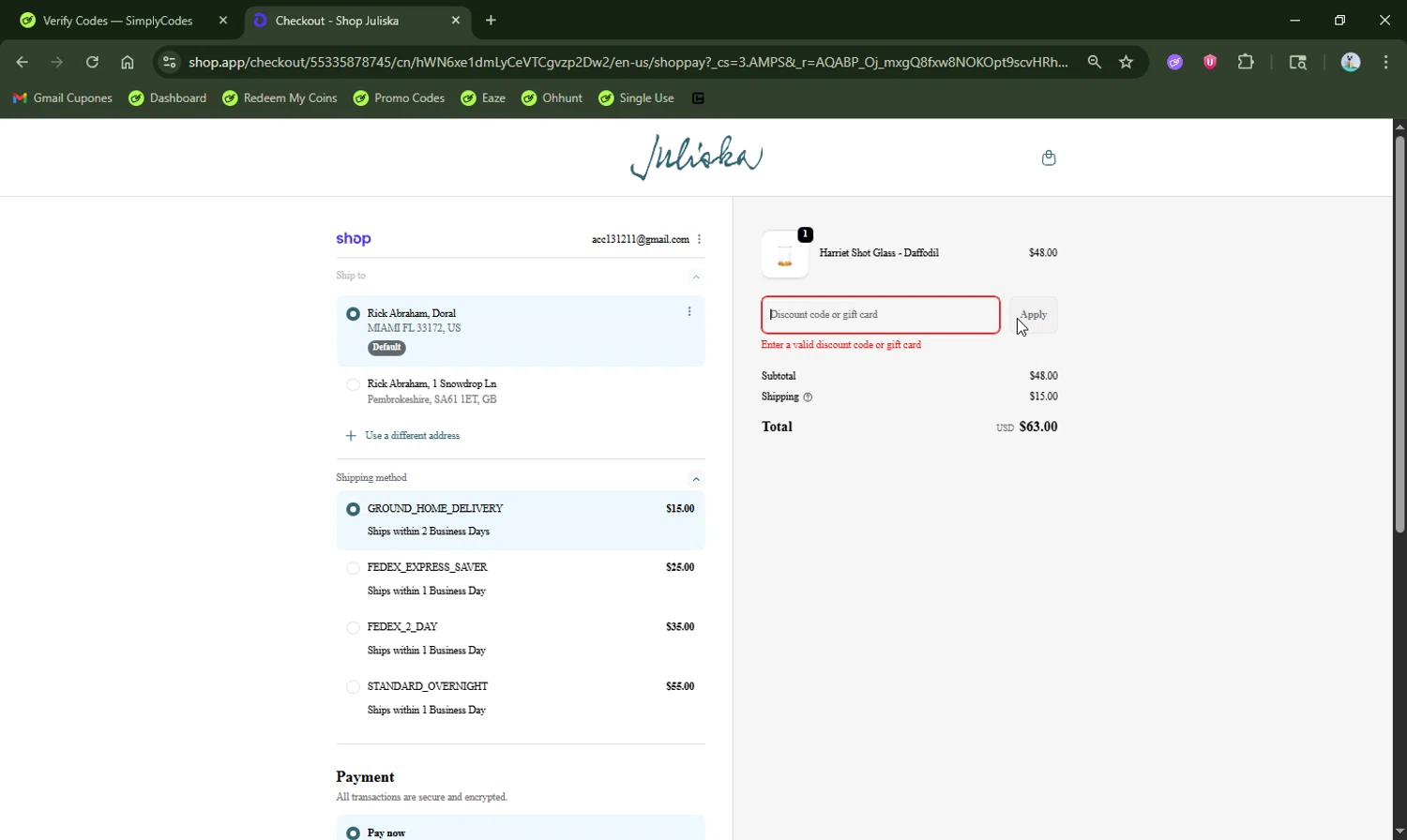This screenshot has width=1407, height=840.
Task: Open the zoom magnifier icon in address bar
Action: [x=1095, y=62]
